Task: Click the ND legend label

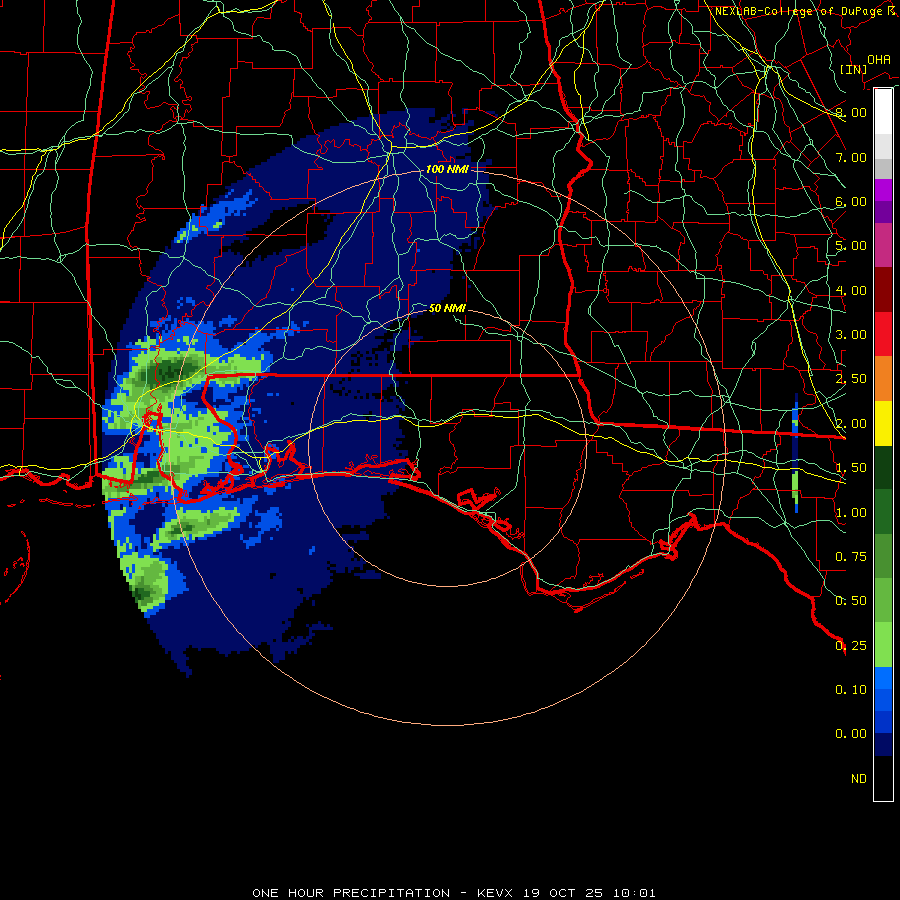Action: click(x=859, y=779)
